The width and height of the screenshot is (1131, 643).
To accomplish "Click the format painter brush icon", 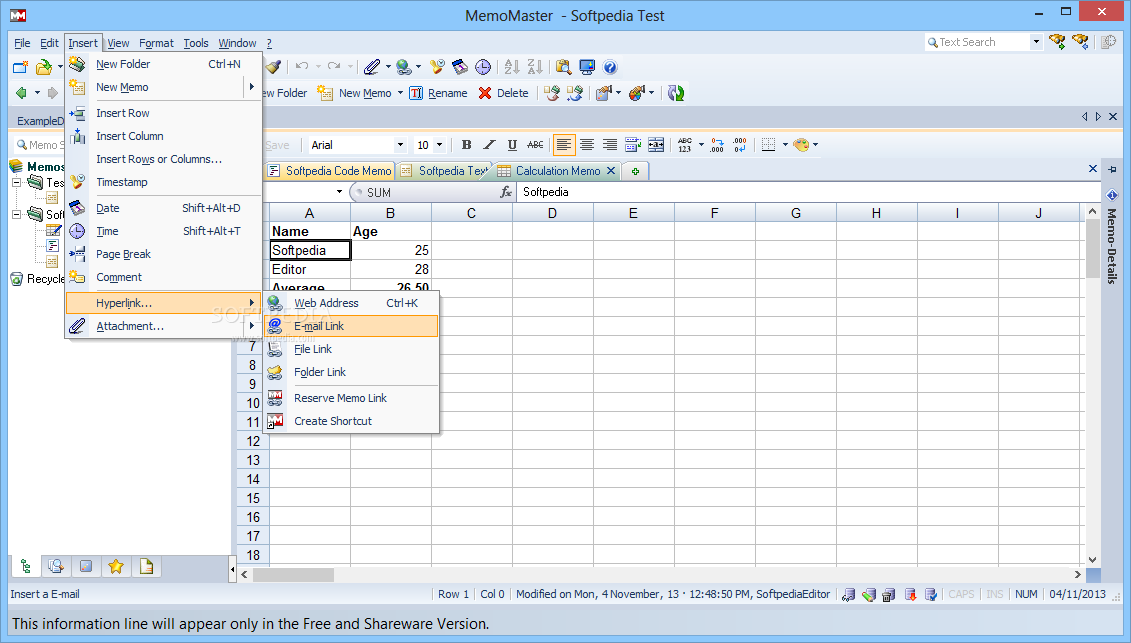I will pos(273,67).
